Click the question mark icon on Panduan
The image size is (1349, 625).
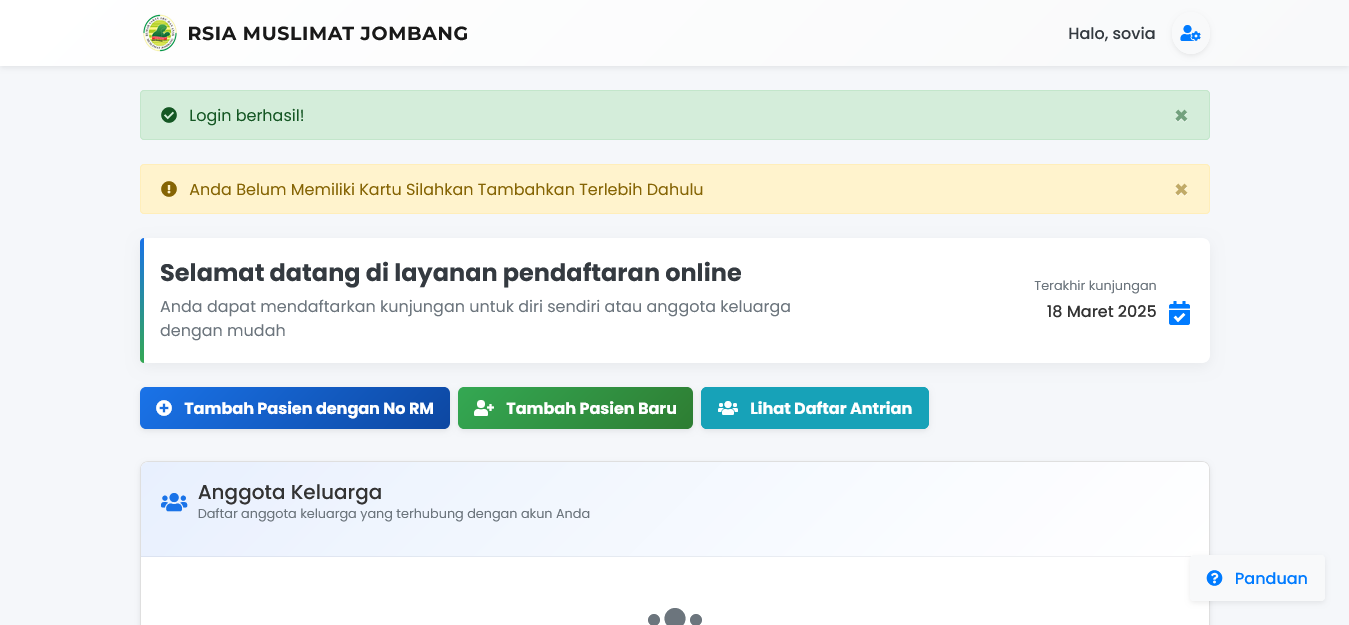point(1215,578)
